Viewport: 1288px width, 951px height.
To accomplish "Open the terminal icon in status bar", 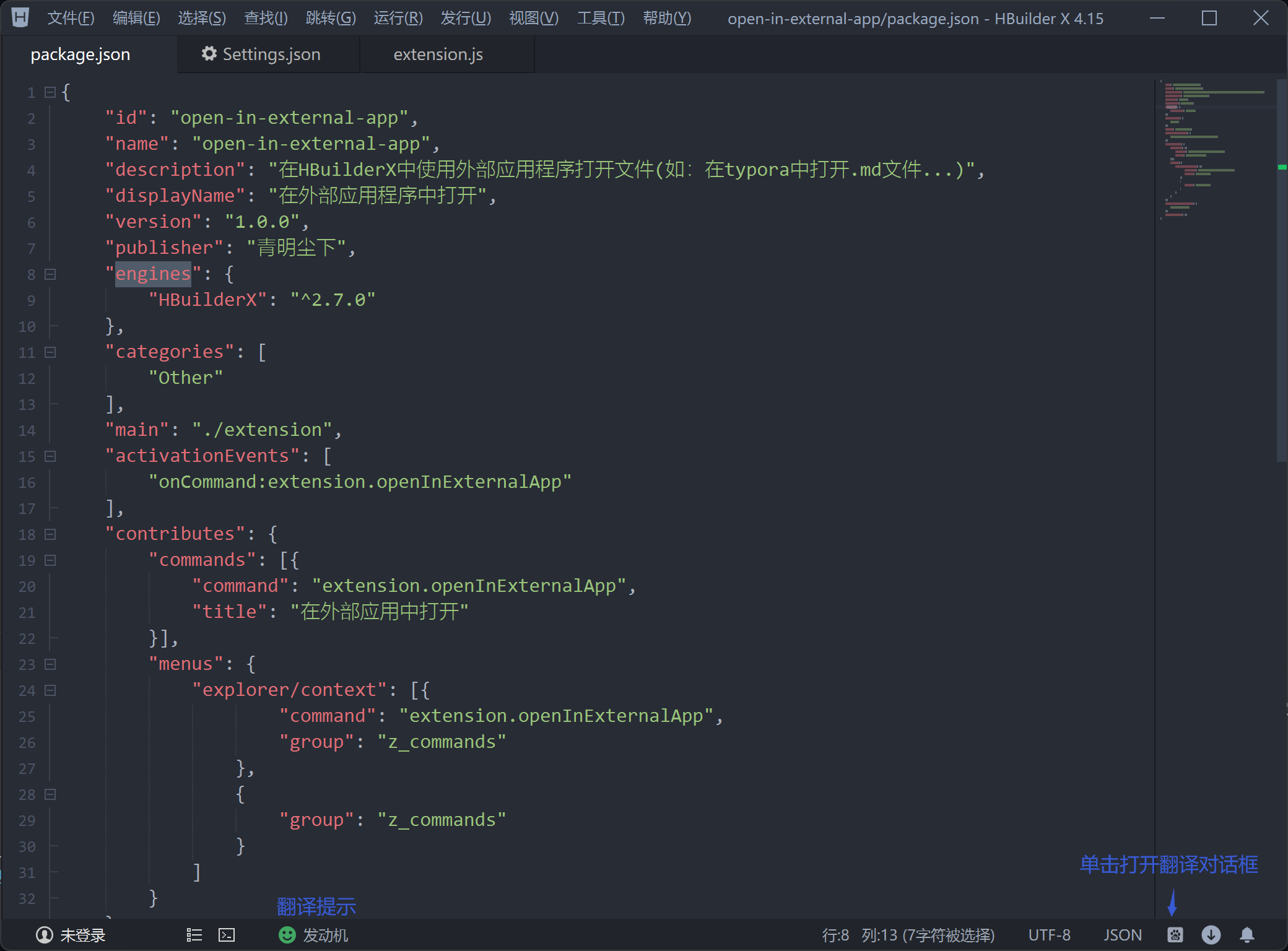I will click(x=227, y=935).
